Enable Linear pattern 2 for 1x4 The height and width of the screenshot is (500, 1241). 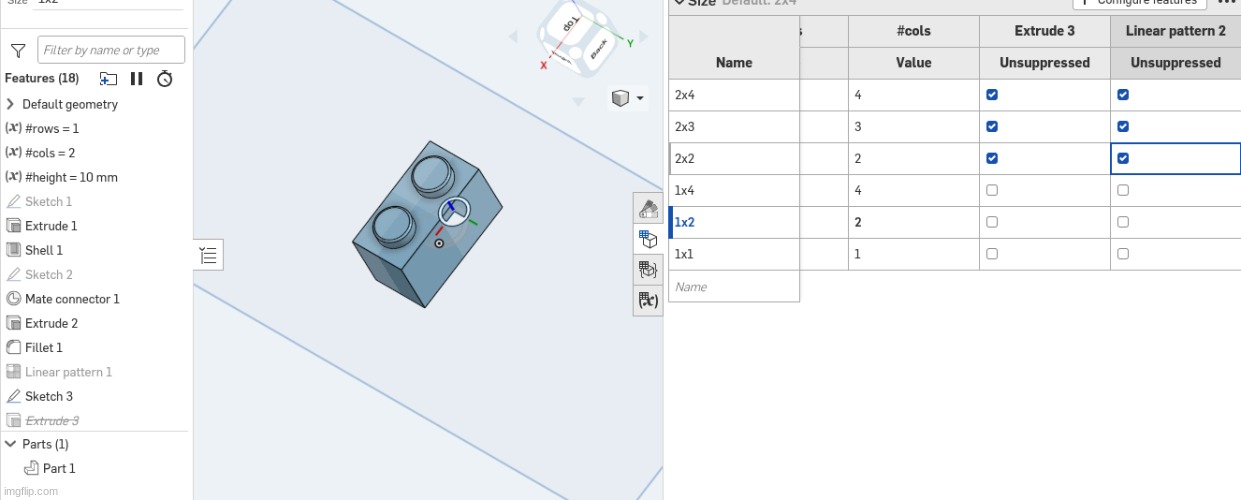tap(1123, 190)
